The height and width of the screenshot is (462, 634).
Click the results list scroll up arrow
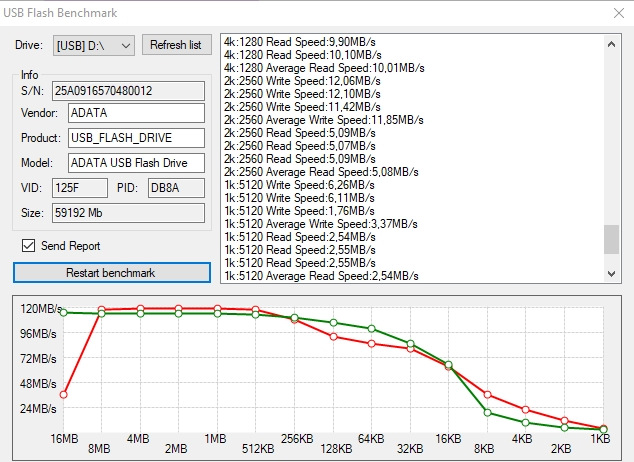coord(611,44)
